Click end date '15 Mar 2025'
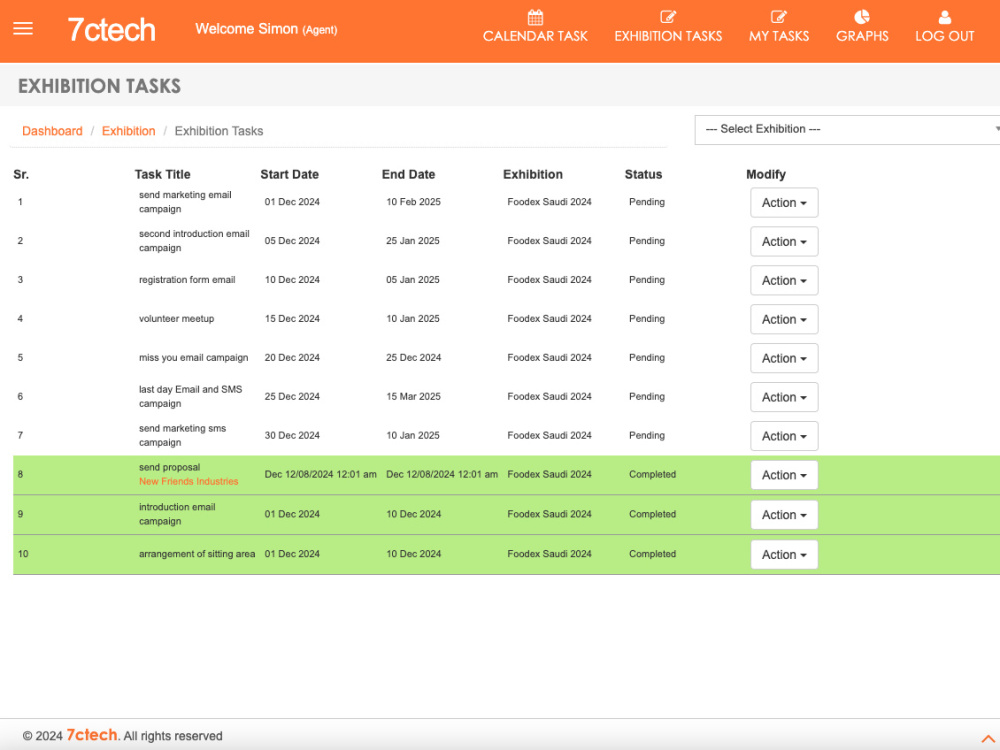1000x750 pixels. click(413, 397)
